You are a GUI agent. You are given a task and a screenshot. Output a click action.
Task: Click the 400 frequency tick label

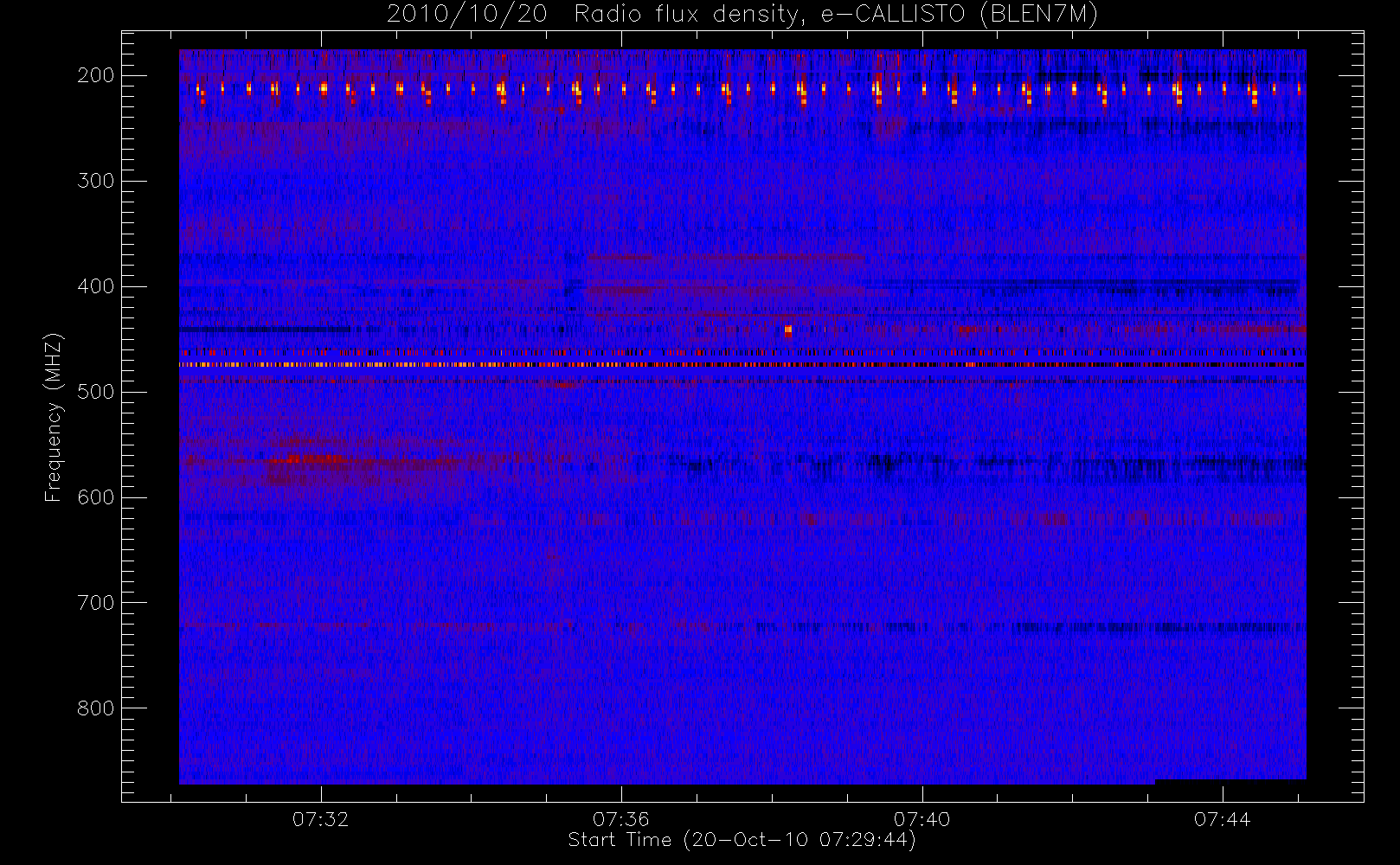(96, 286)
